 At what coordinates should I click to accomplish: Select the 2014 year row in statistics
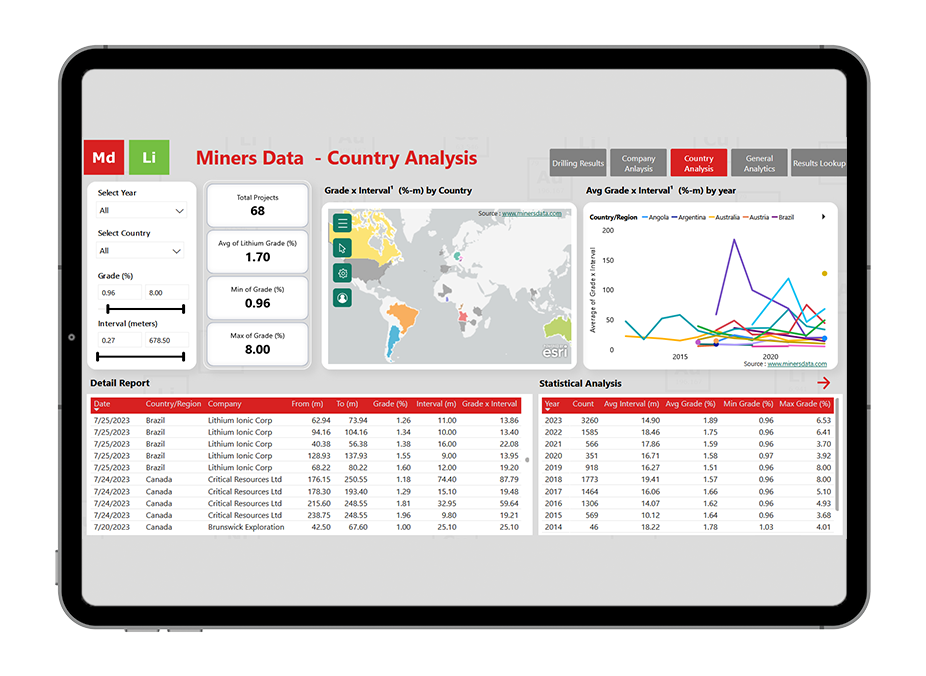[687, 527]
